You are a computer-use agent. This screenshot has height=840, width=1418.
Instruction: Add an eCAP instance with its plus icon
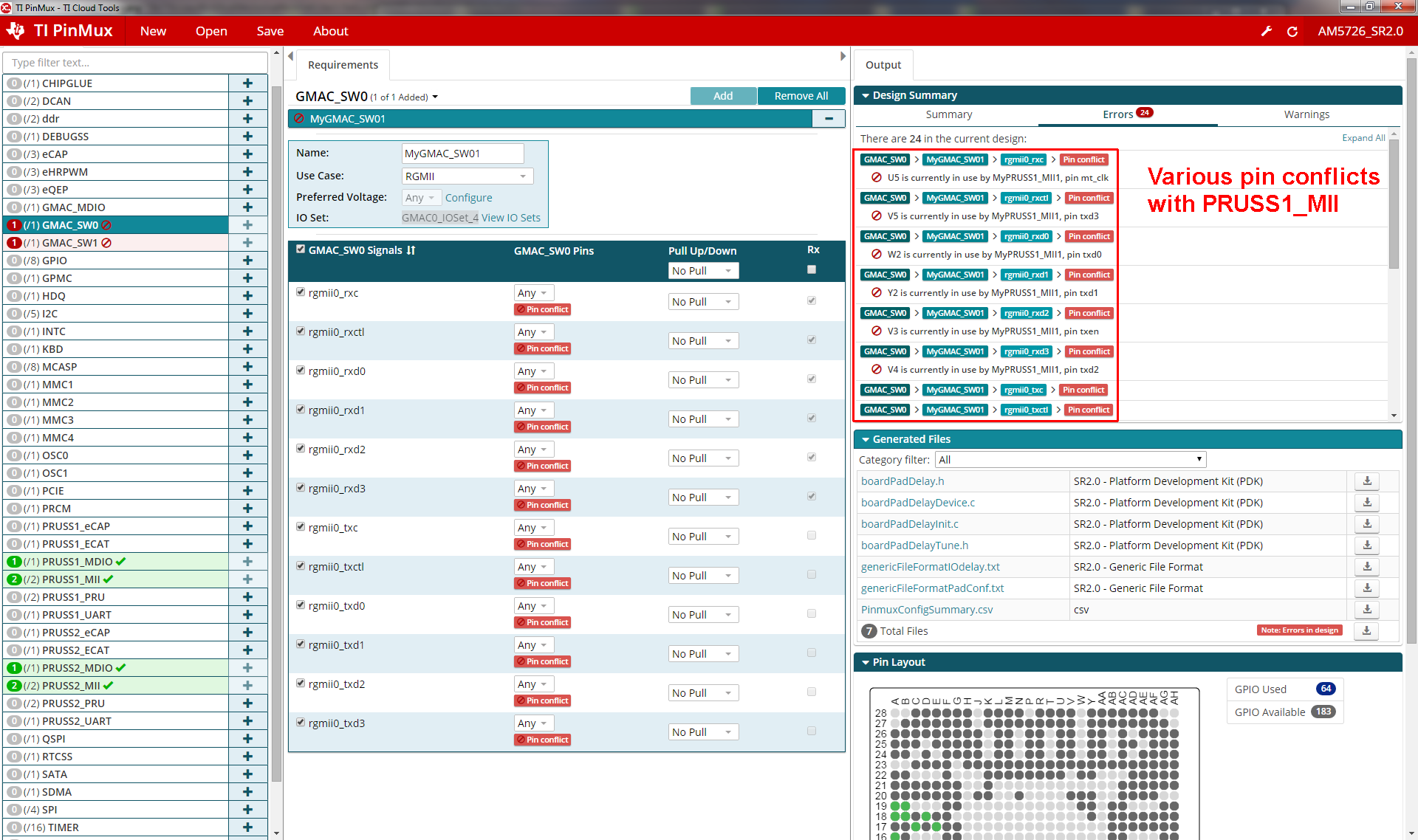[247, 154]
